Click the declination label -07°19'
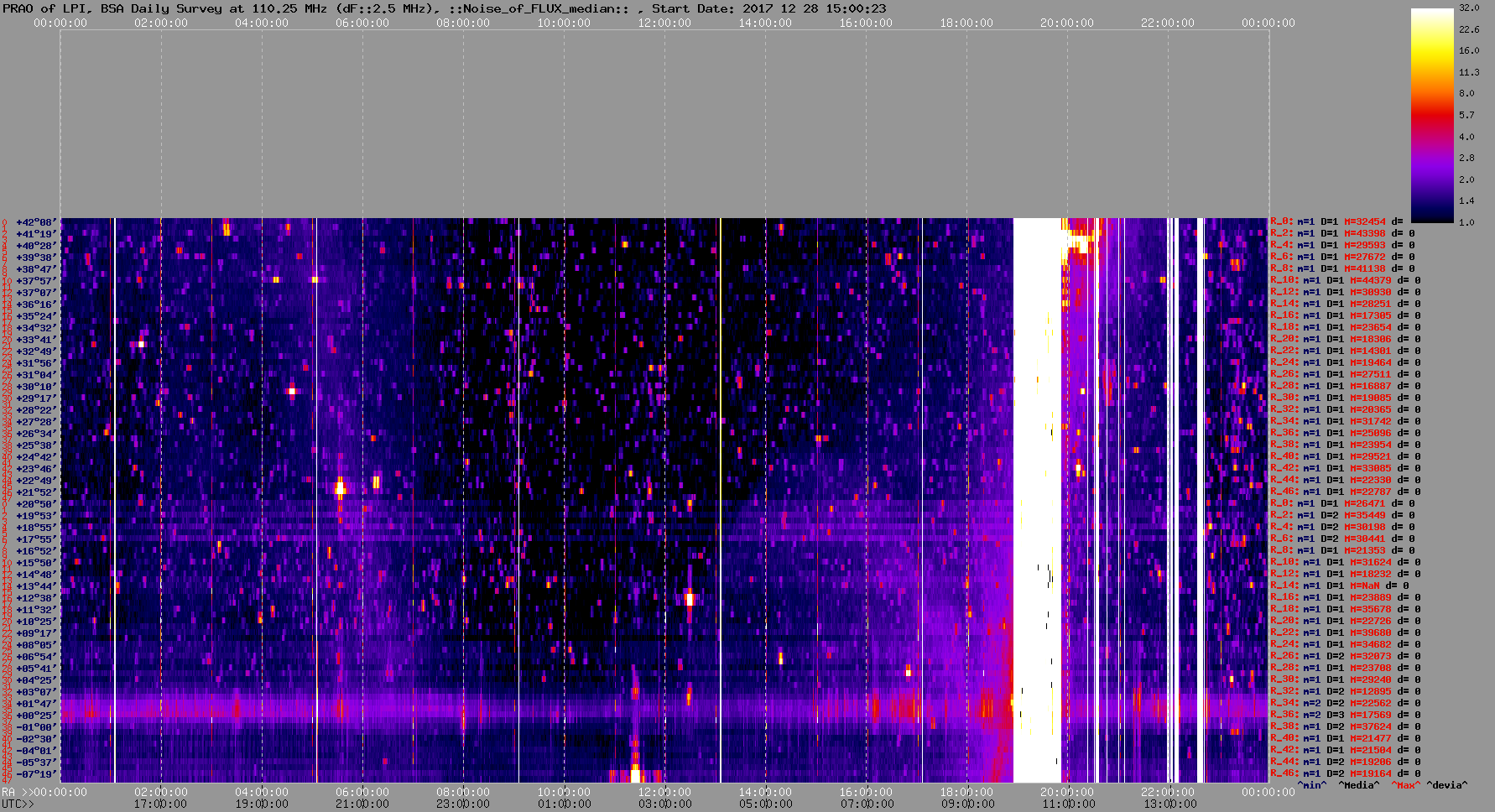This screenshot has width=1495, height=812. [x=36, y=774]
